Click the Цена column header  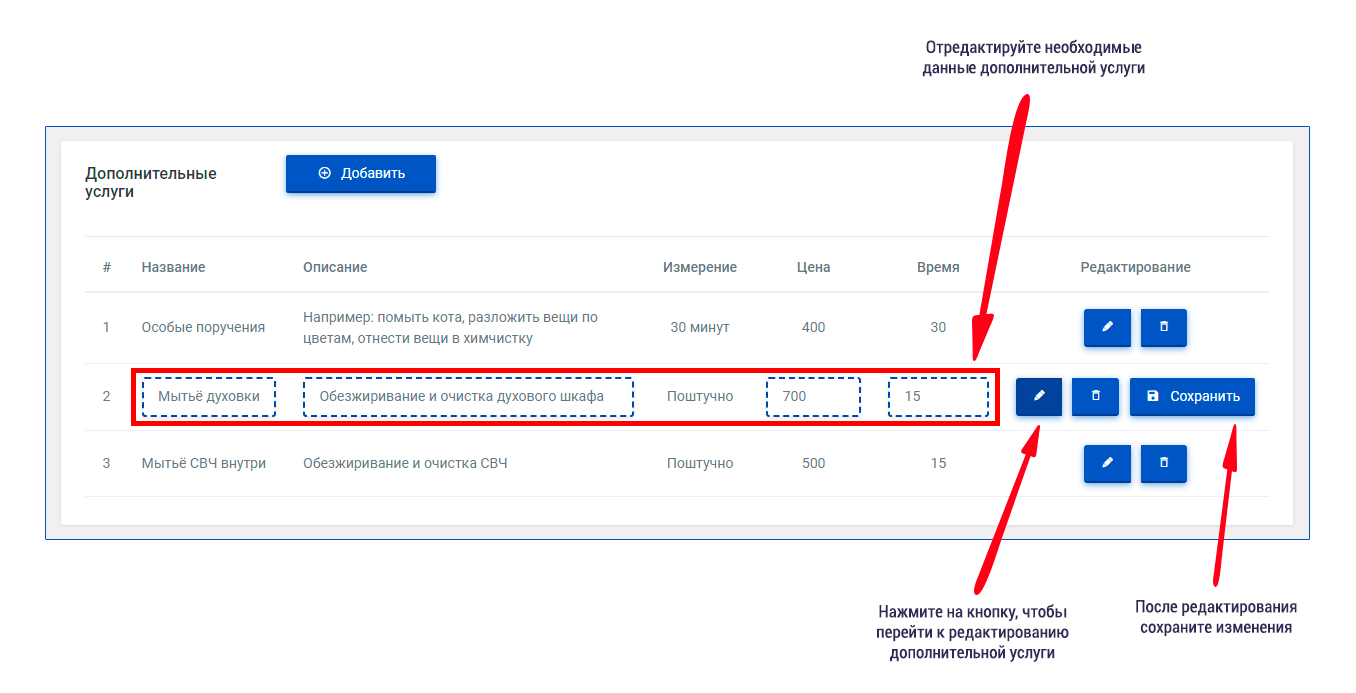[x=813, y=267]
